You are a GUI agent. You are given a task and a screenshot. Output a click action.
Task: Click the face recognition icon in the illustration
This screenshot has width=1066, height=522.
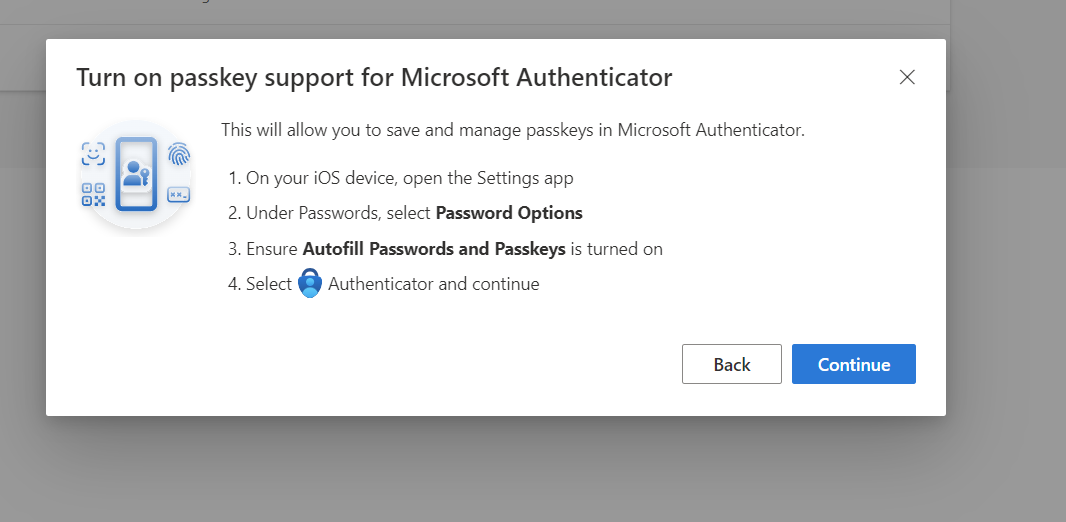pyautogui.click(x=93, y=154)
